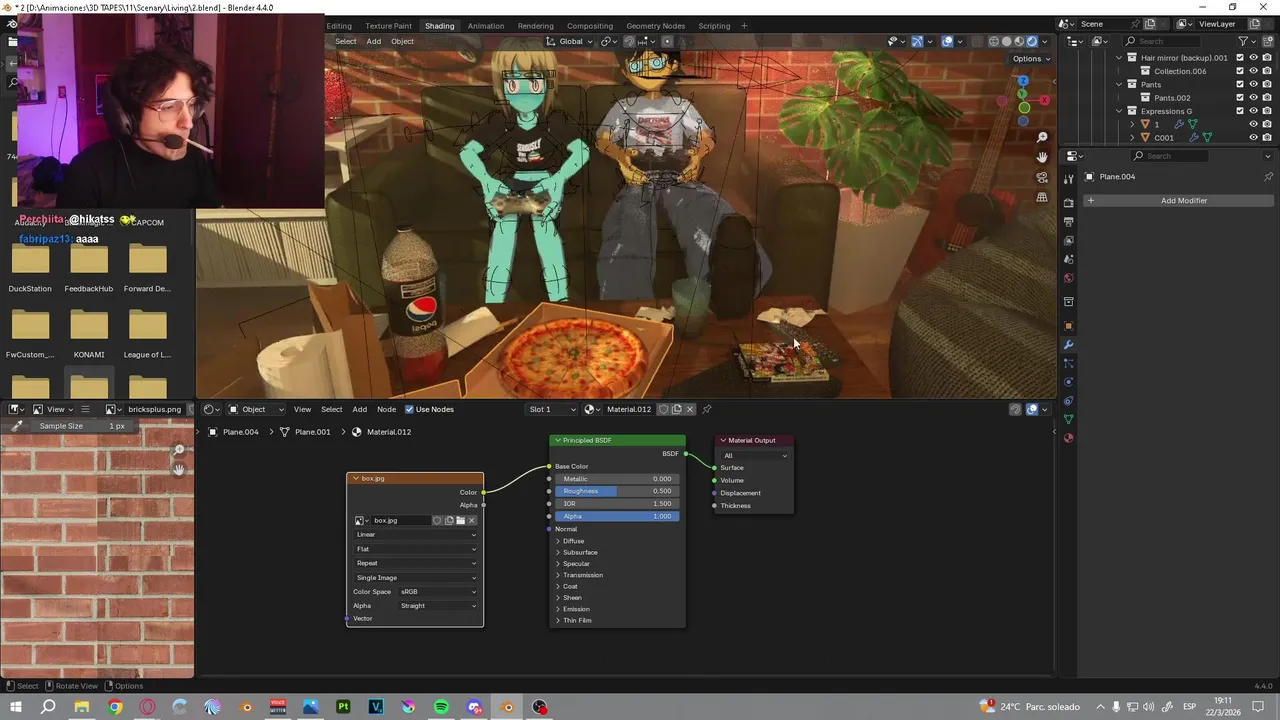The height and width of the screenshot is (720, 1280).
Task: Expand the Emission panel in Principled BSDF
Action: point(558,609)
